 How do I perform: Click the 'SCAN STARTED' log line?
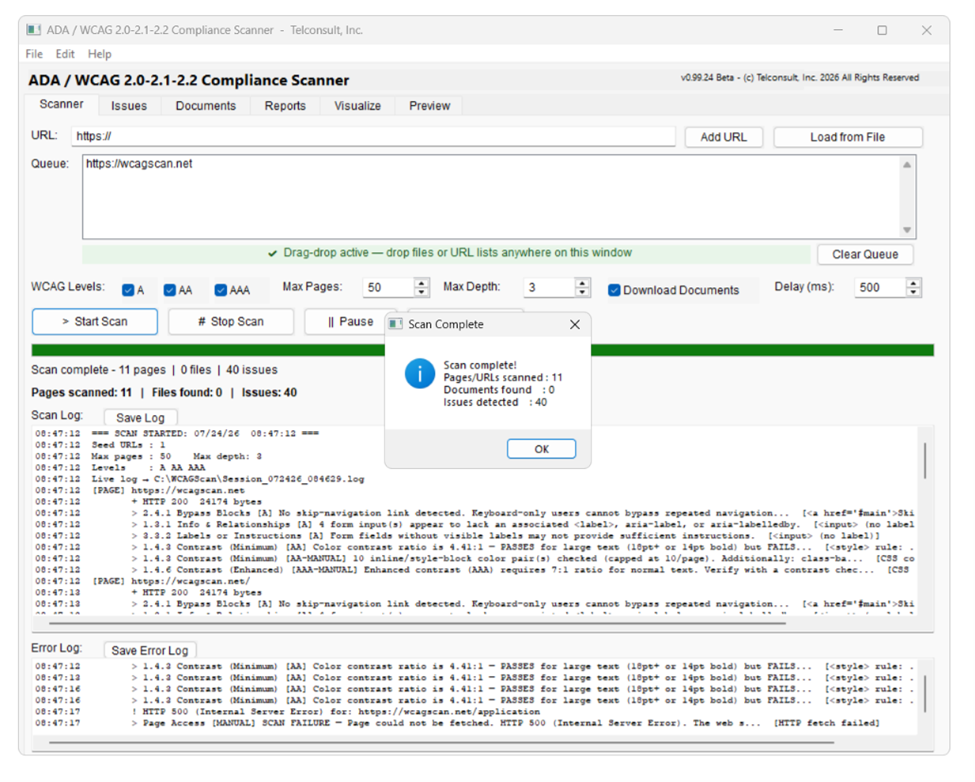[x=177, y=433]
